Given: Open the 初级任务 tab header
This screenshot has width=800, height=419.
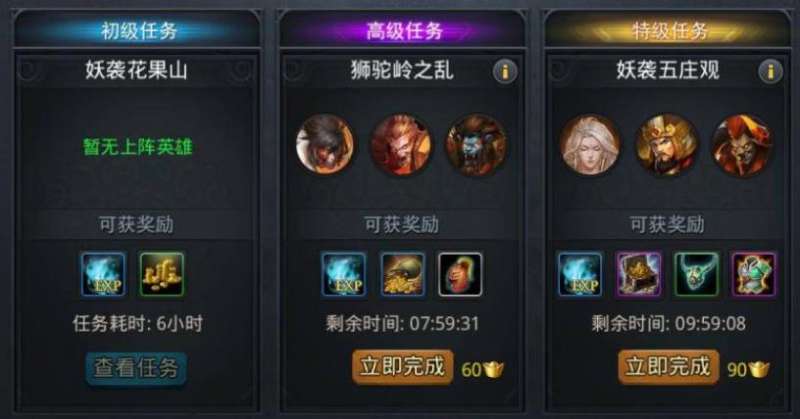Looking at the screenshot, I should pyautogui.click(x=138, y=31).
